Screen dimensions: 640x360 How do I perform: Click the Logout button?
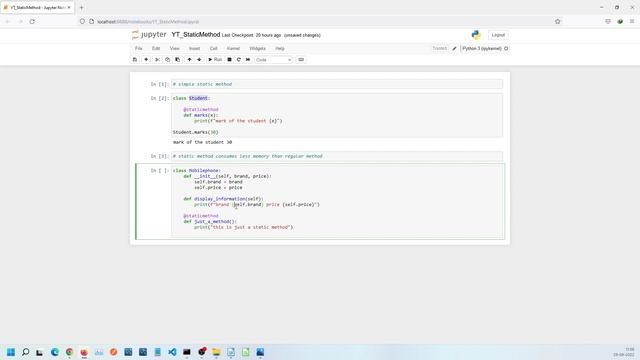coord(498,35)
